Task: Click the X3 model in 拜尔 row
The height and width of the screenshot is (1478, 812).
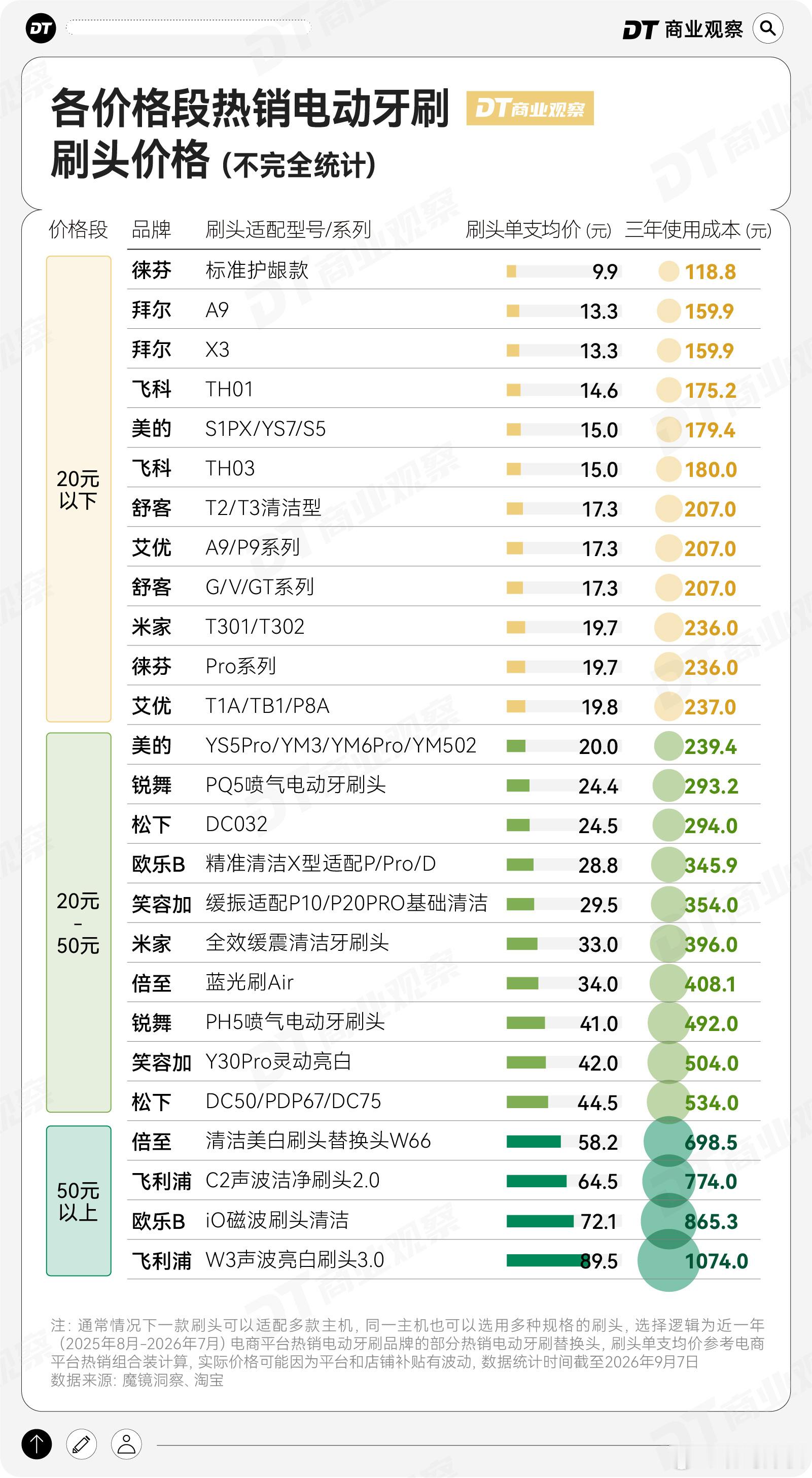Action: [218, 350]
